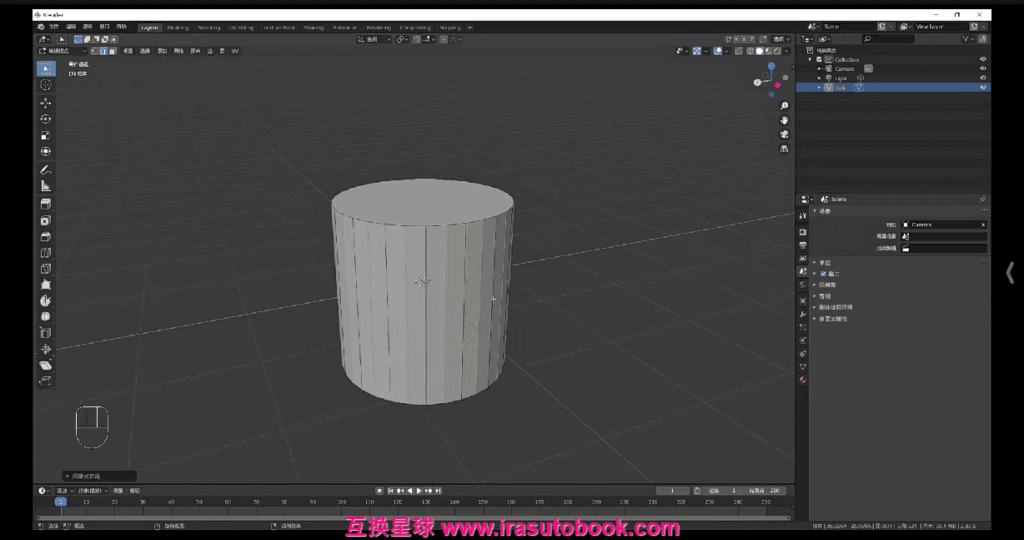Toggle camera view icon in viewport
Screen dimensions: 1024x540
784,135
